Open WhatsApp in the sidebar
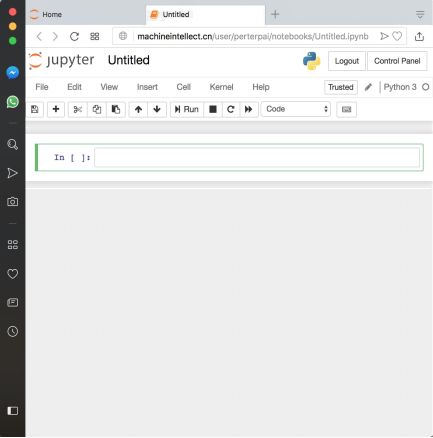 tap(13, 102)
